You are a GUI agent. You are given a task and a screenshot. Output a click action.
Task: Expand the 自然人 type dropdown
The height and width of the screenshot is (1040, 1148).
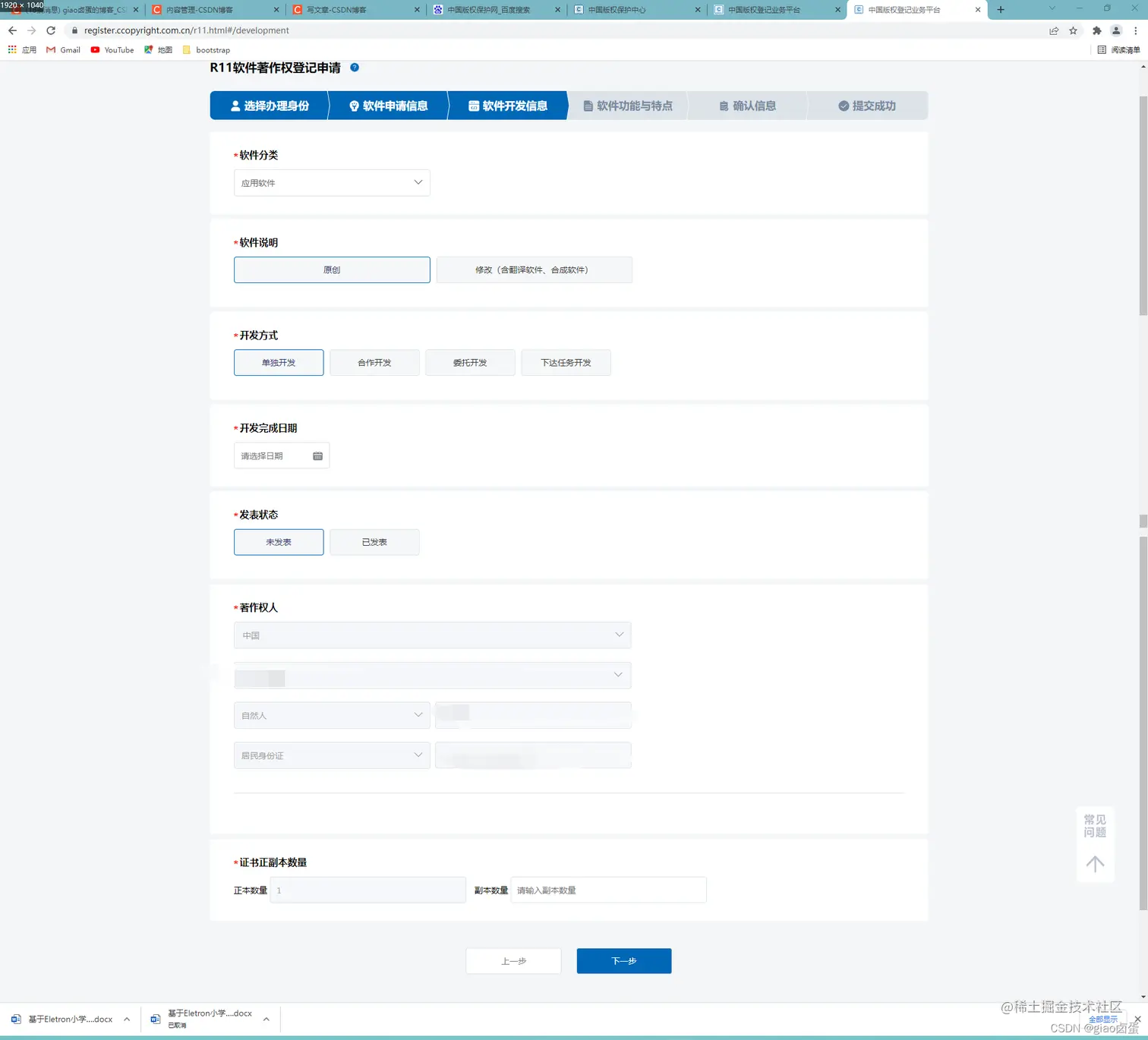coord(332,715)
